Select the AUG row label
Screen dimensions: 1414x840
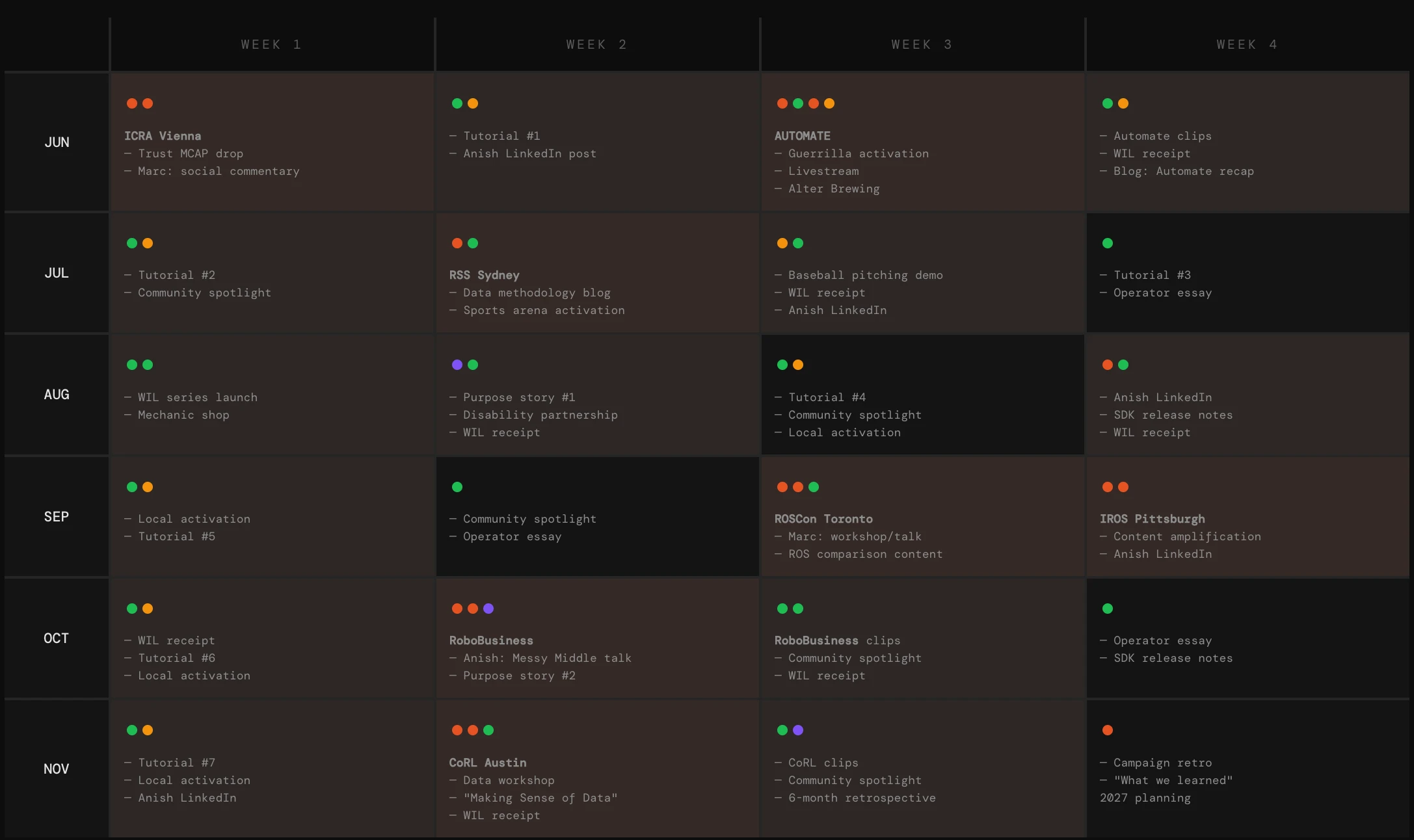click(57, 394)
